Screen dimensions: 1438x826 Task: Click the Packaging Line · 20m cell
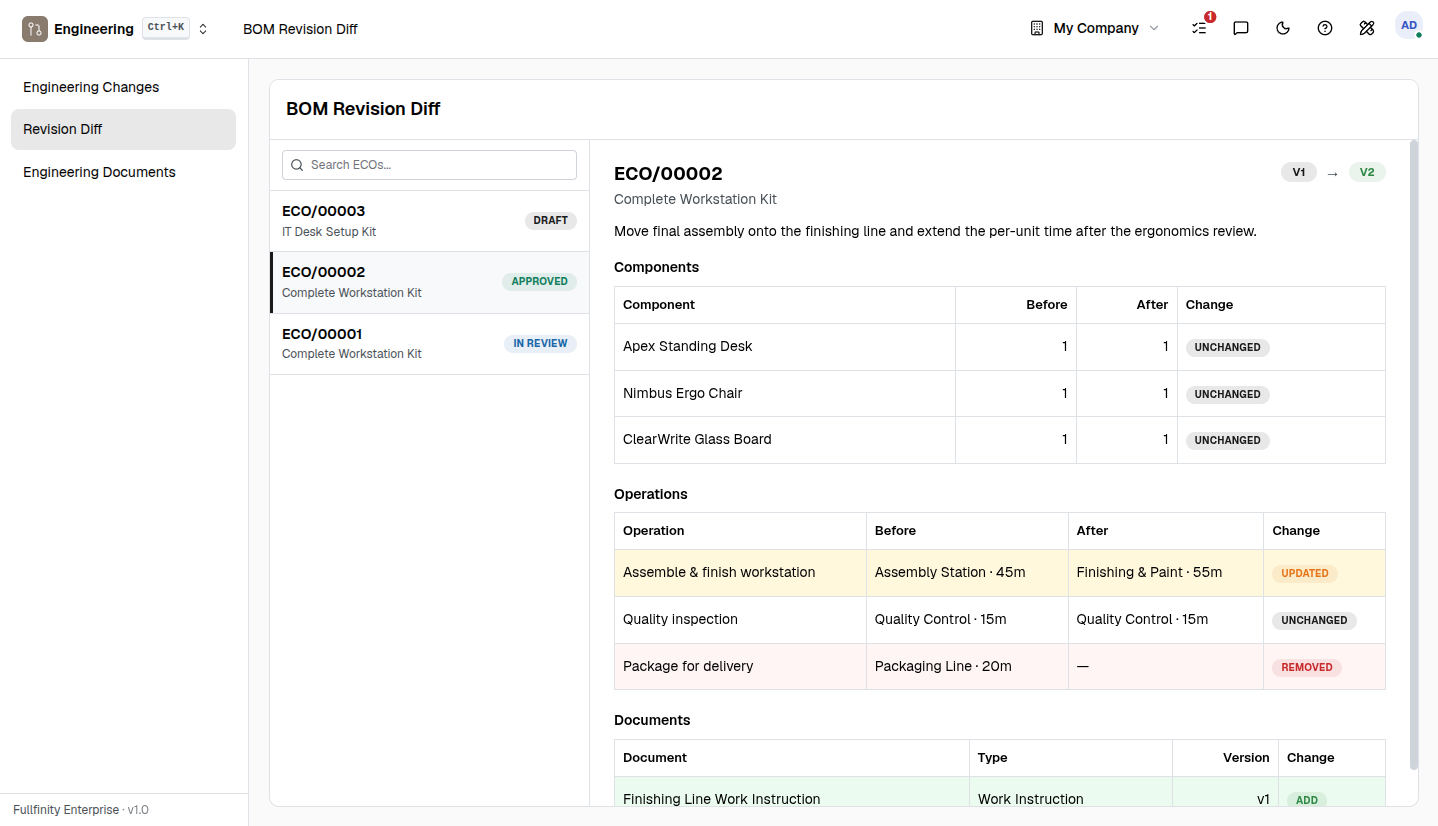pos(967,666)
